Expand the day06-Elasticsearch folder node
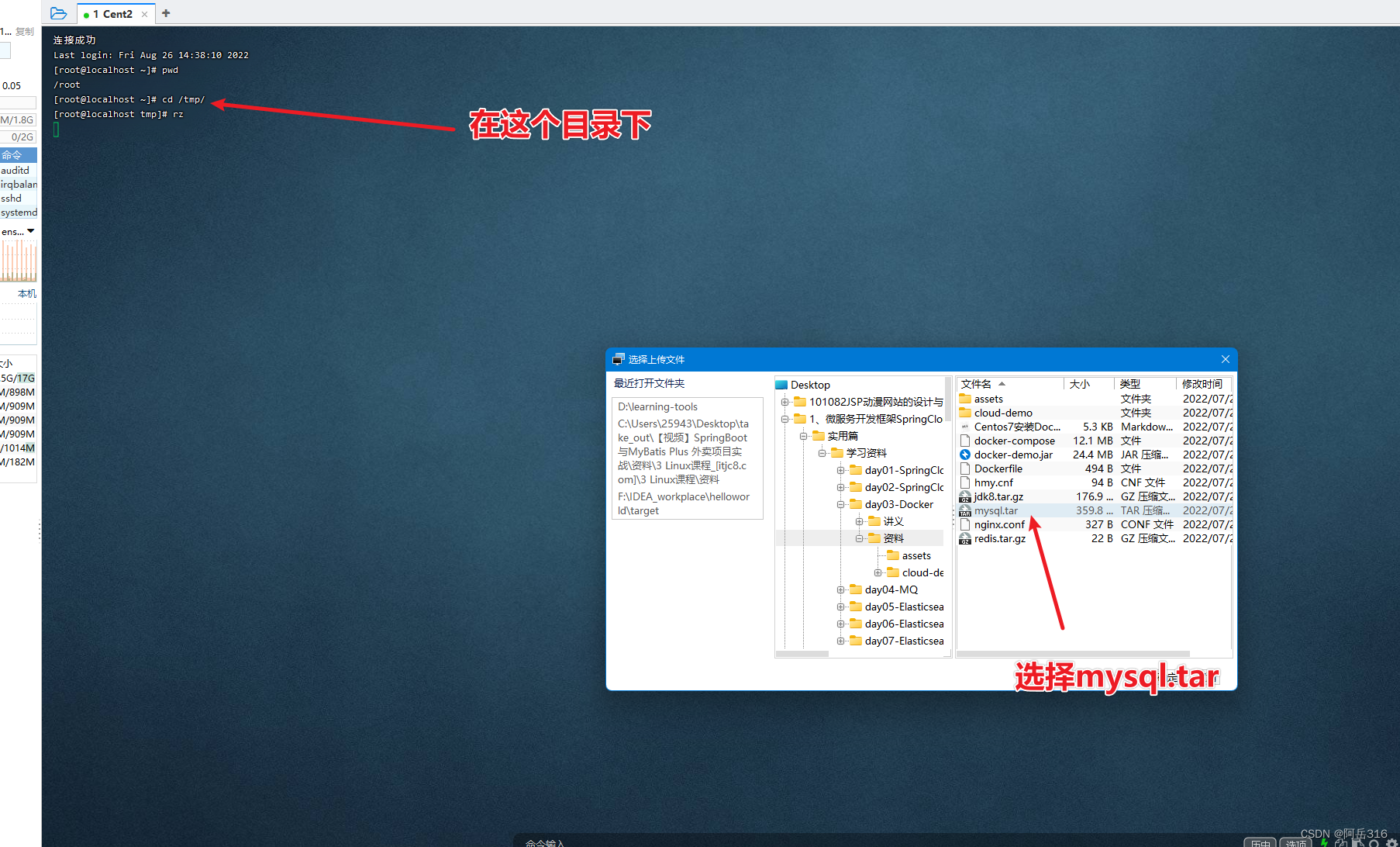This screenshot has width=1400, height=847. coord(840,624)
